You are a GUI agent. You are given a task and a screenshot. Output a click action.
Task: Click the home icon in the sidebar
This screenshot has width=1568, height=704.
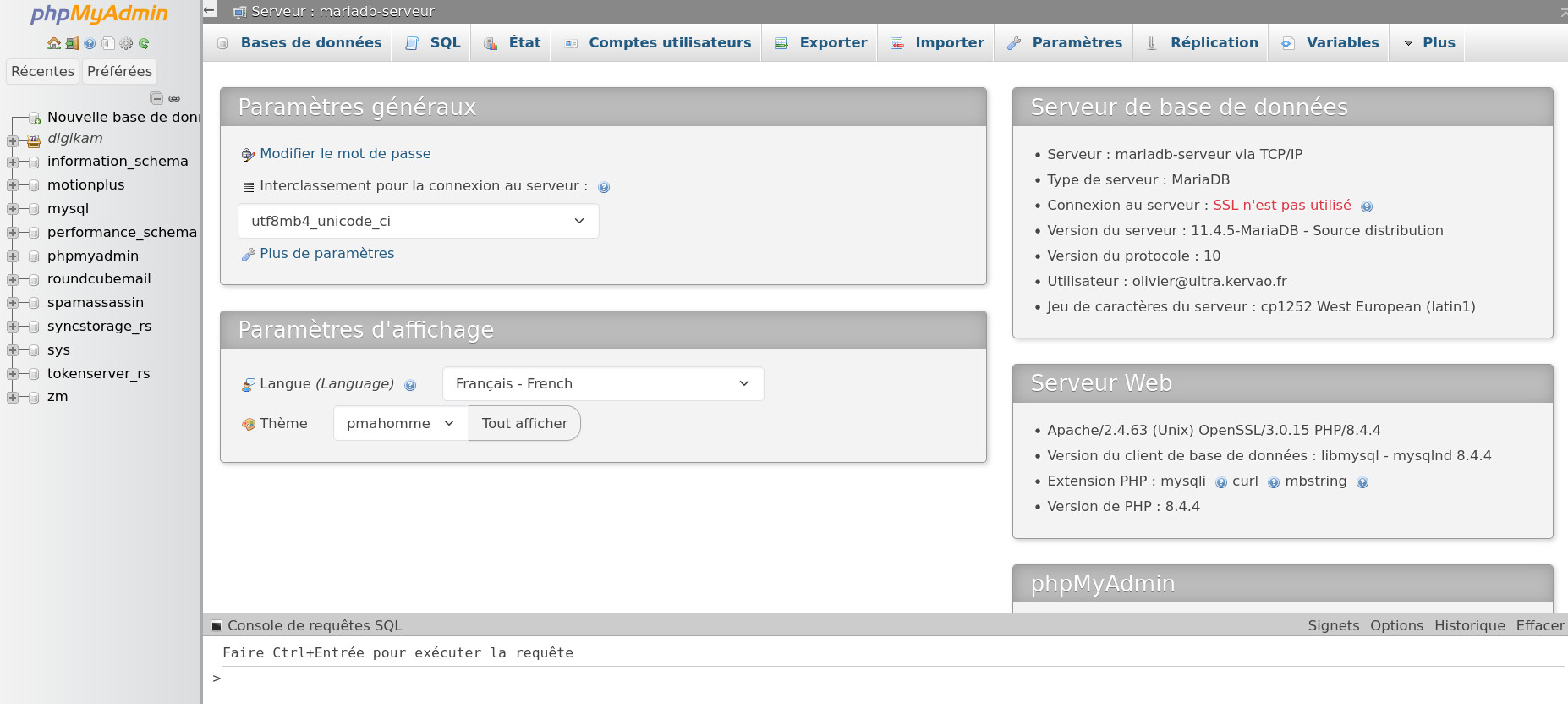[x=54, y=43]
